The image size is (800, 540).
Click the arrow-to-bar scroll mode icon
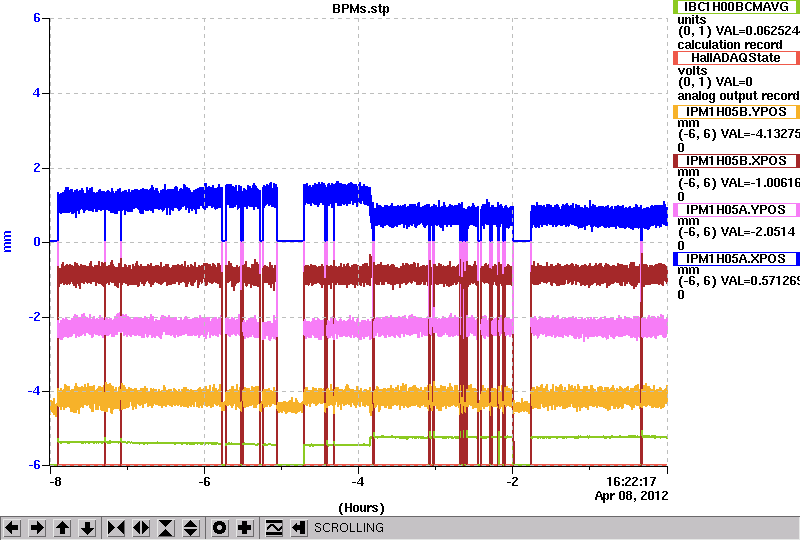[299, 528]
